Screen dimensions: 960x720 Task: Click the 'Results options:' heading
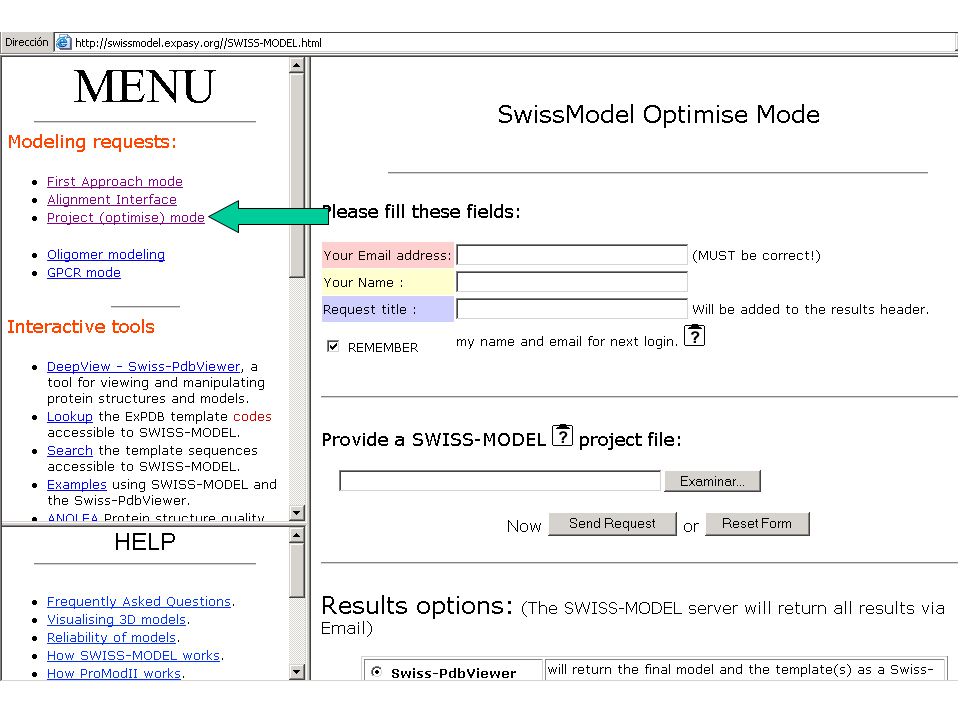[417, 606]
